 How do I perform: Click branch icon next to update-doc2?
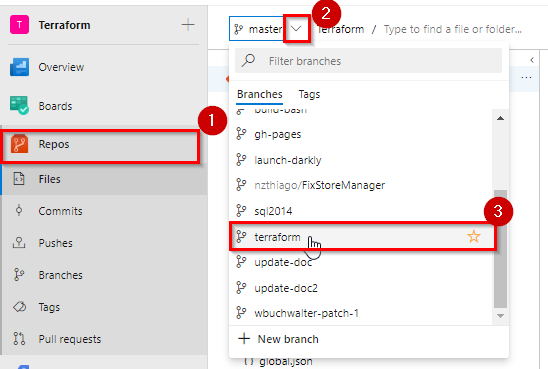pos(241,288)
